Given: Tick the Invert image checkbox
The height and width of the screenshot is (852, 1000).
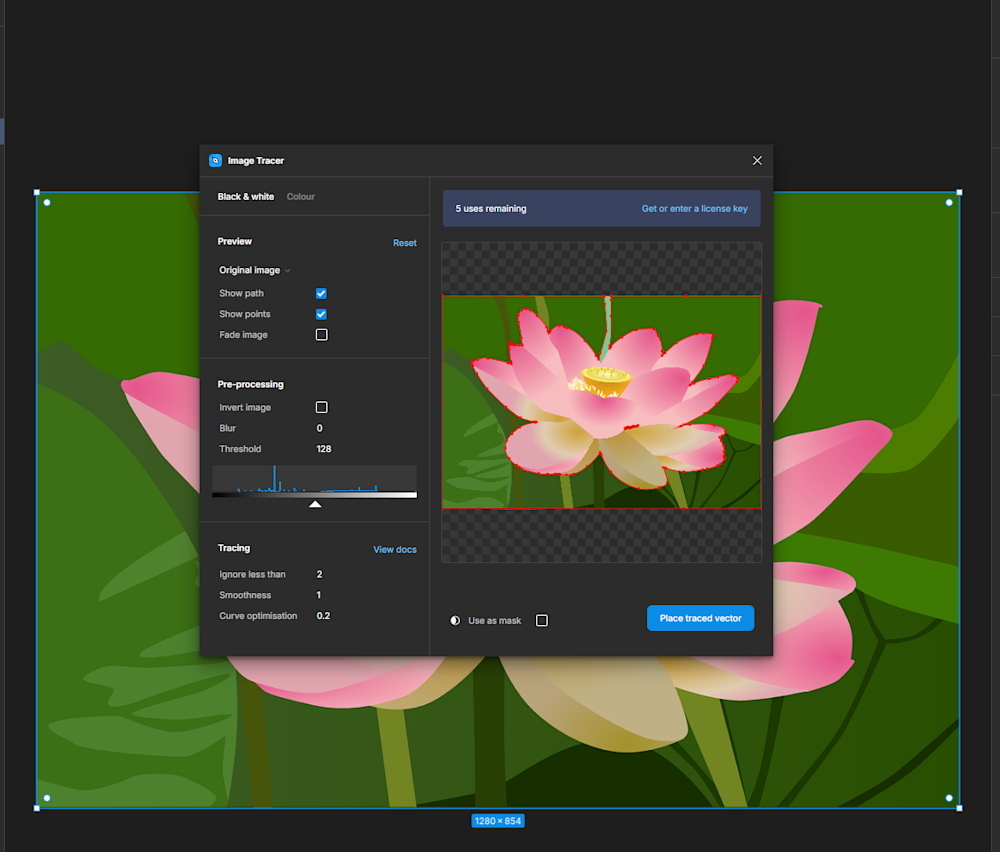Looking at the screenshot, I should pyautogui.click(x=321, y=408).
